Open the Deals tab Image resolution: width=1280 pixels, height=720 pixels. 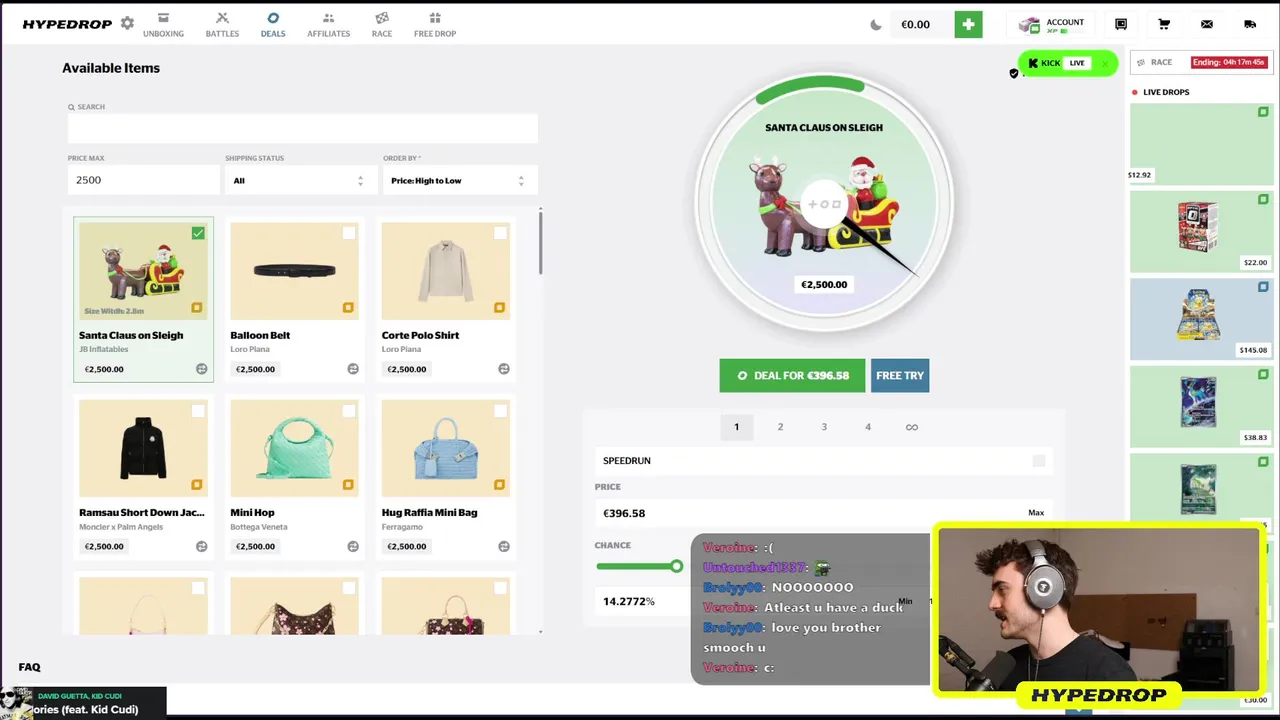pos(273,25)
